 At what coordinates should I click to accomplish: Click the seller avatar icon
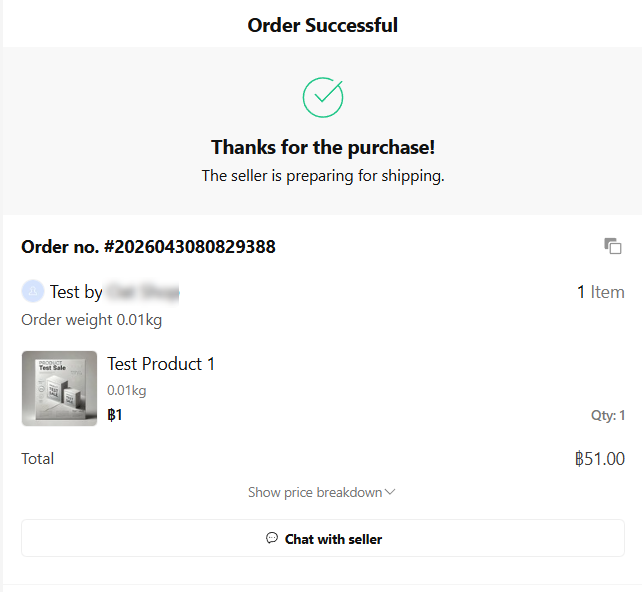tap(33, 291)
